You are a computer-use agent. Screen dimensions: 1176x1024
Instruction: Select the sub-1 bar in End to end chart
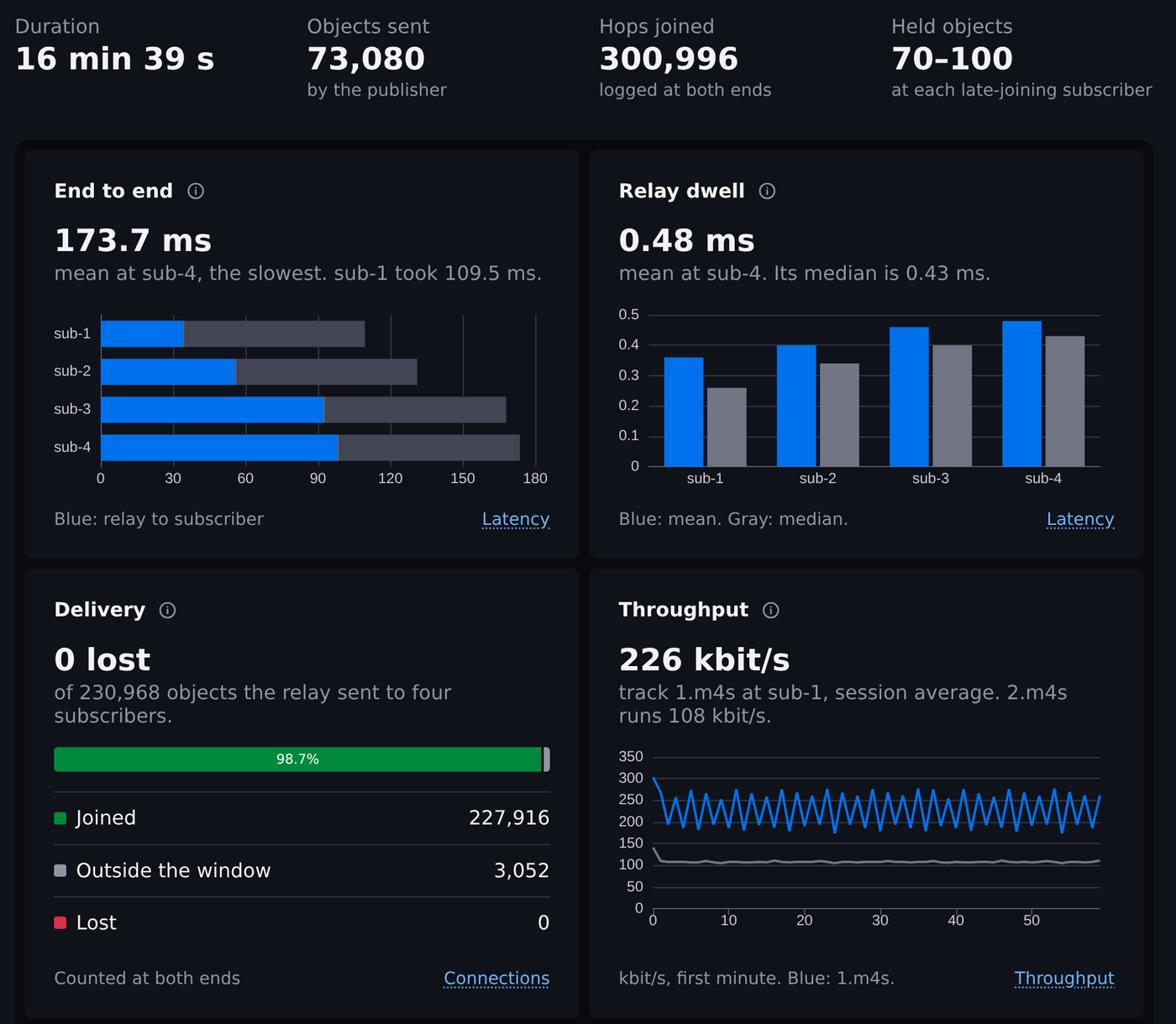[x=233, y=333]
